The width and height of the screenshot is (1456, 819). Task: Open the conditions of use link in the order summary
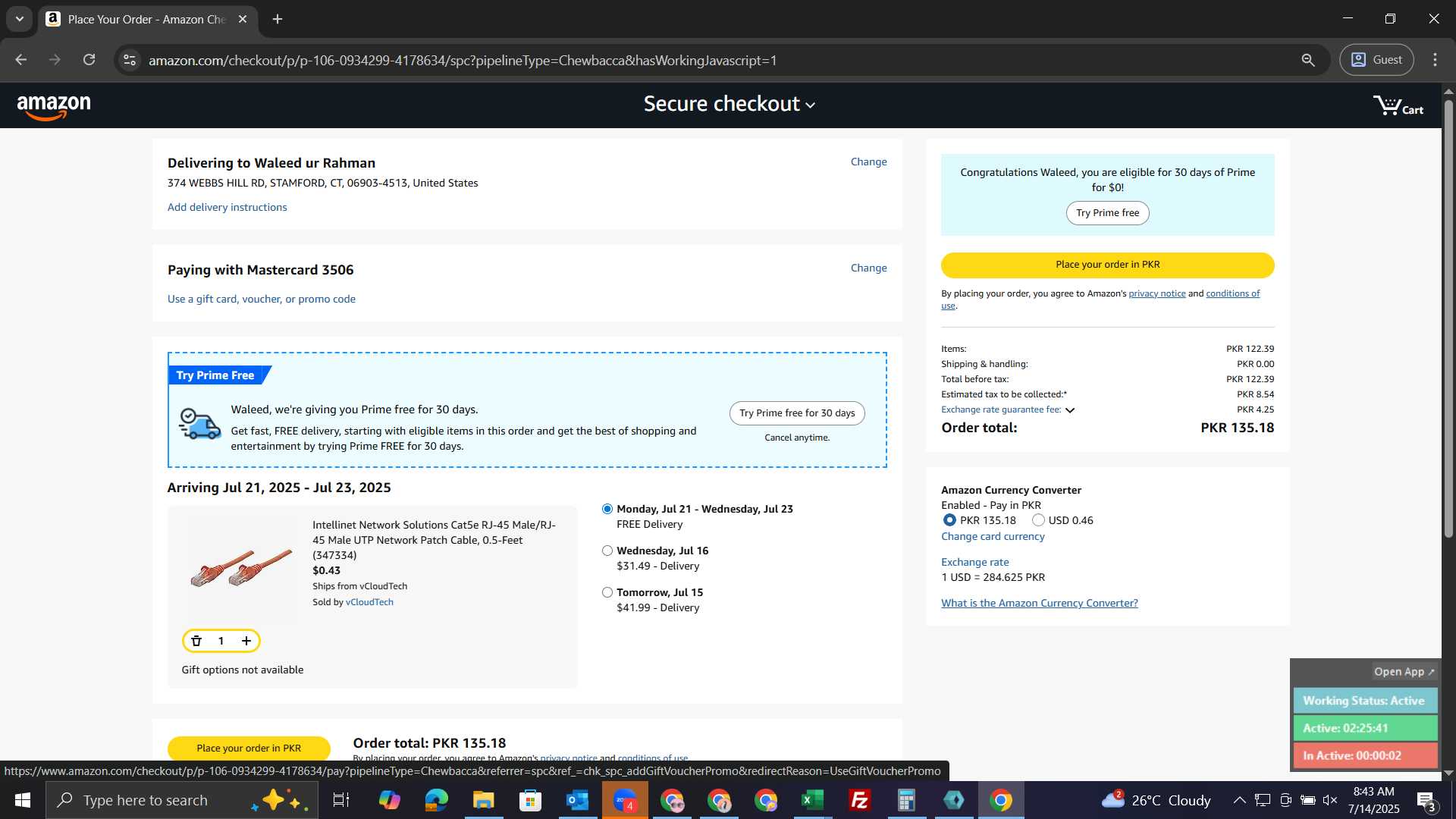pyautogui.click(x=1232, y=293)
